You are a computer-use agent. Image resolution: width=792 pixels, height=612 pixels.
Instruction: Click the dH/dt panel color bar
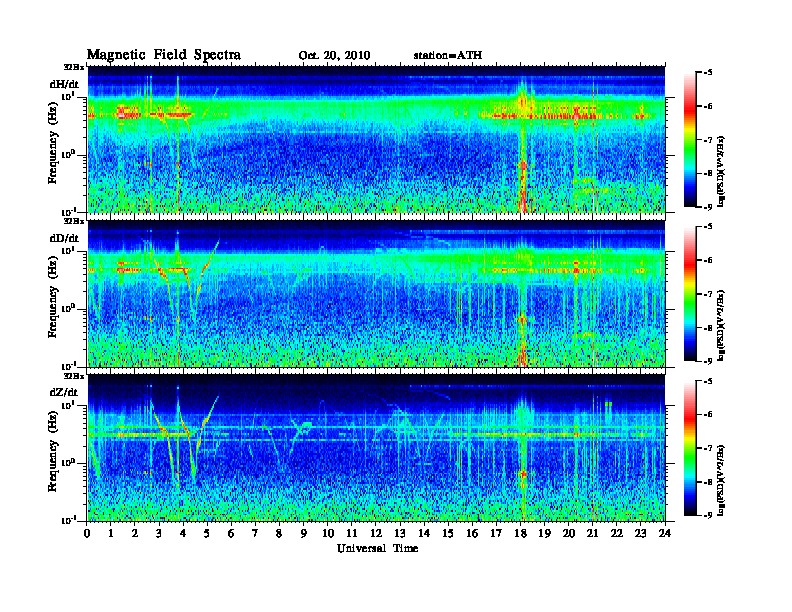pos(690,139)
